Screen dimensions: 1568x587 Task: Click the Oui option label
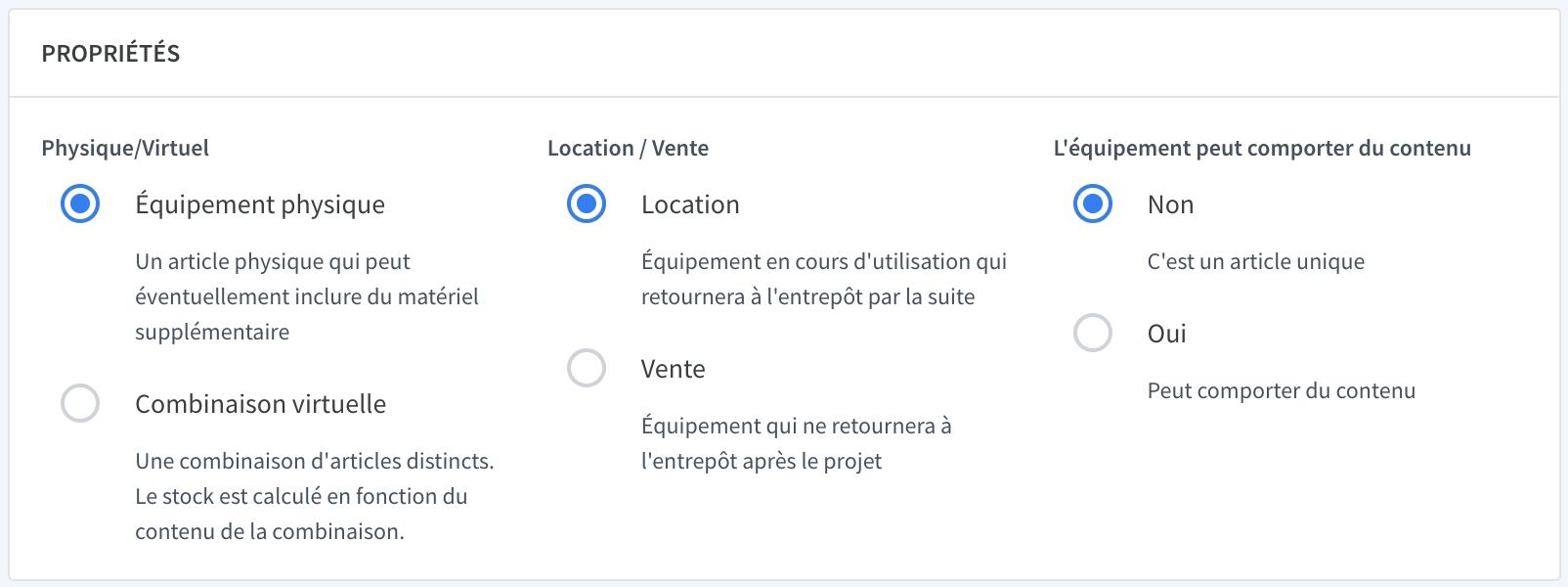[1167, 334]
